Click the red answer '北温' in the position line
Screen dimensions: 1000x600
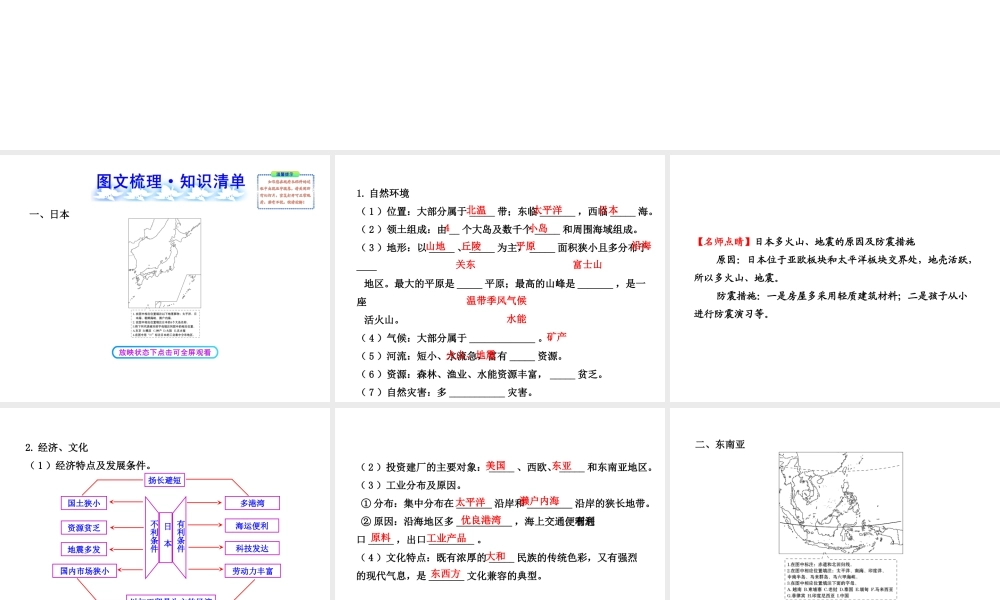pyautogui.click(x=476, y=210)
